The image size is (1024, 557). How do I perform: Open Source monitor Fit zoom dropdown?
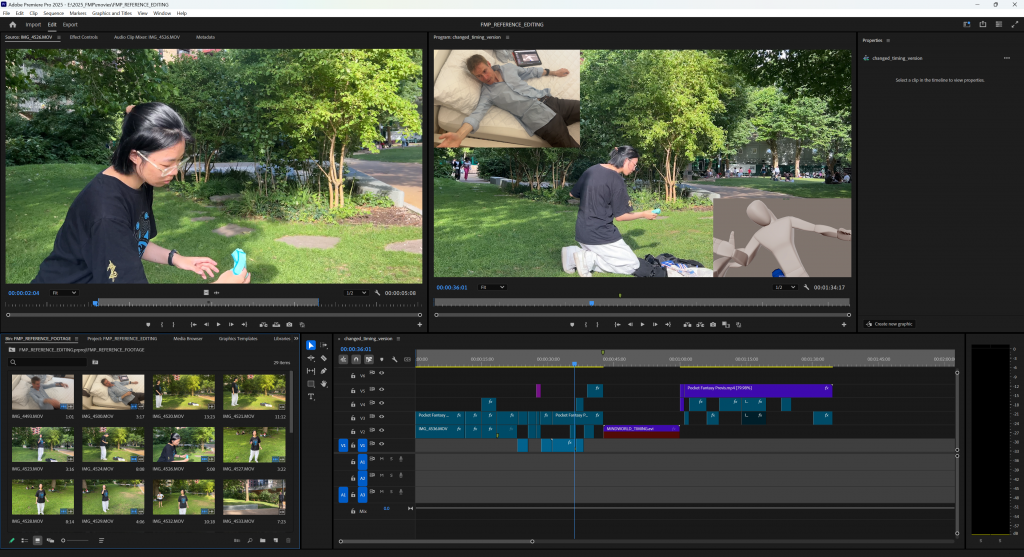[64, 292]
